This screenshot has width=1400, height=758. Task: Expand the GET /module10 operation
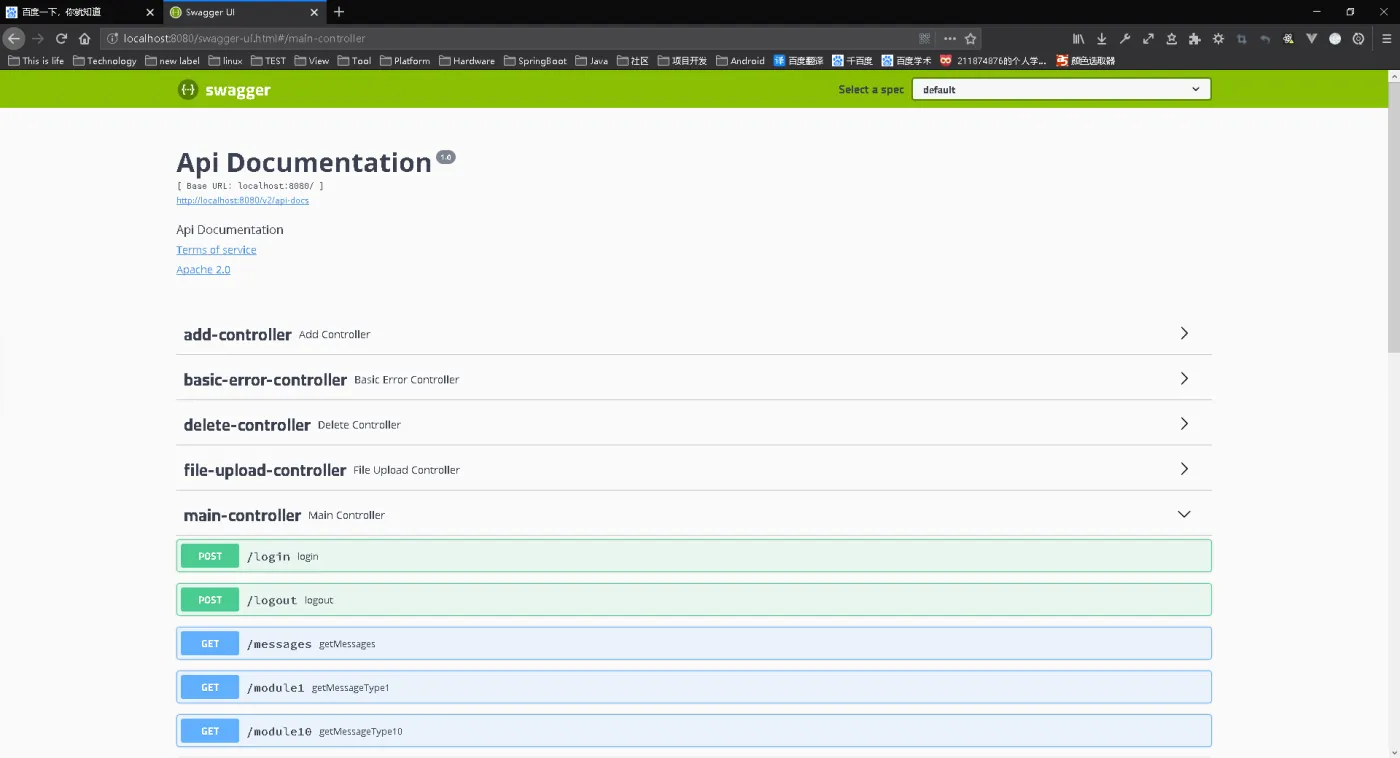click(x=694, y=731)
